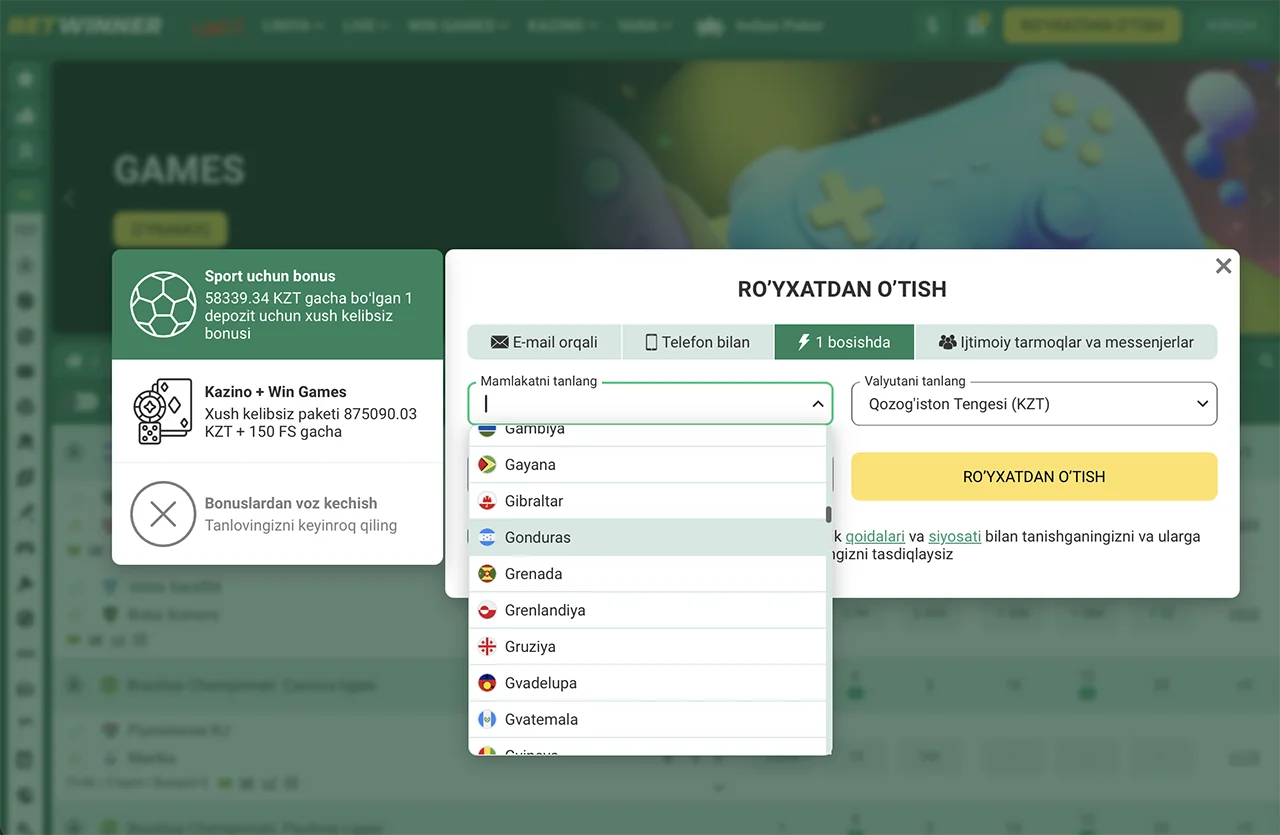Viewport: 1280px width, 835px height.
Task: Select the football Sport bonus icon
Action: [x=163, y=304]
